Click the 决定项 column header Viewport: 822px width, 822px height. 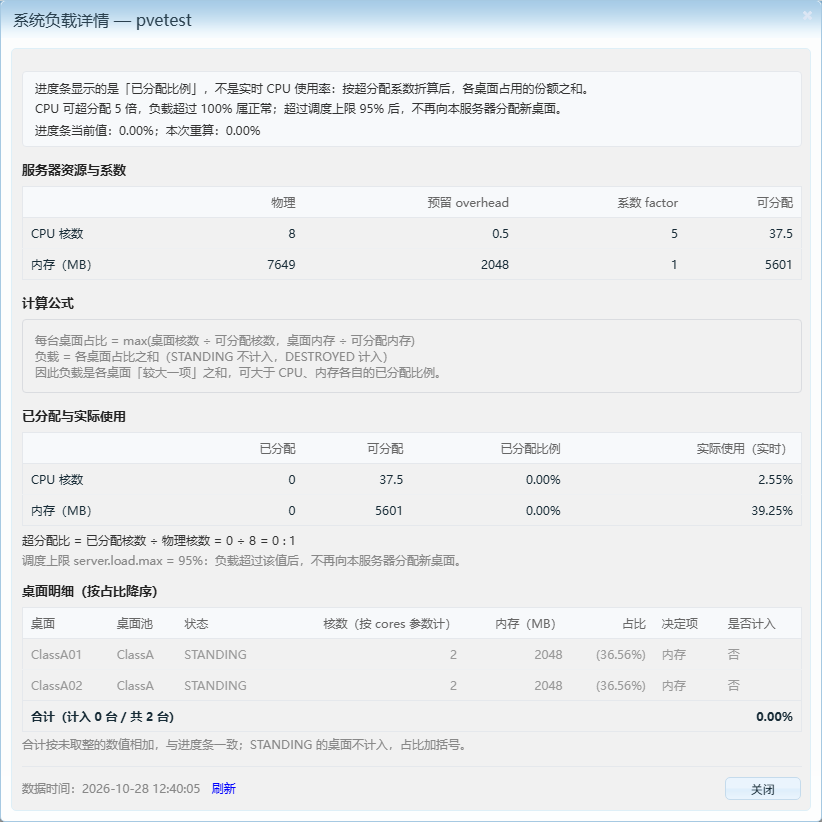[679, 623]
